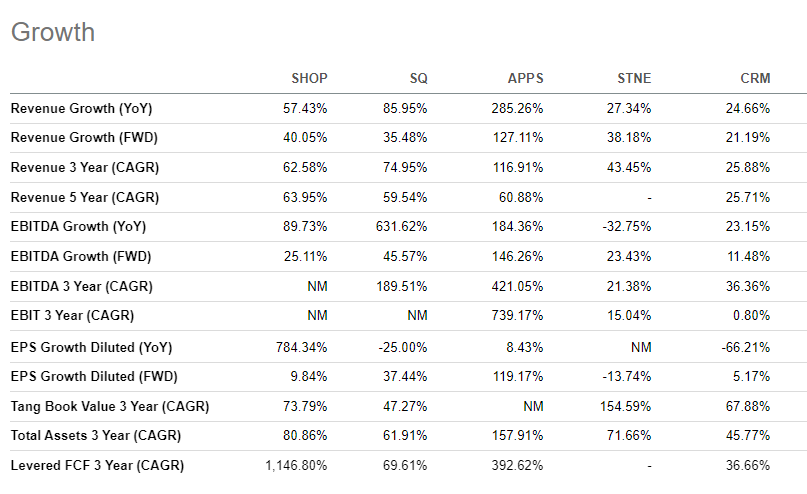
Task: Select the Levered FCF 3 Year (CAGR) label
Action: [x=97, y=466]
